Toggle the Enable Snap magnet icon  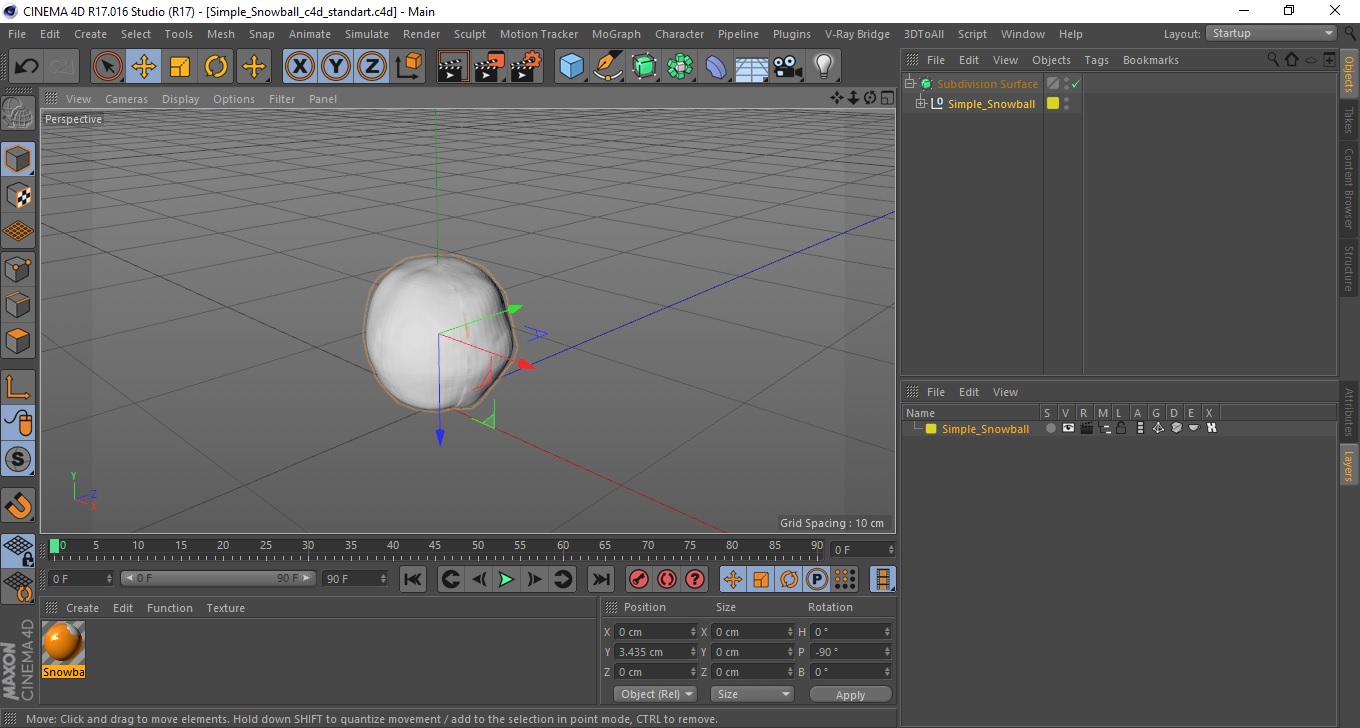(18, 505)
